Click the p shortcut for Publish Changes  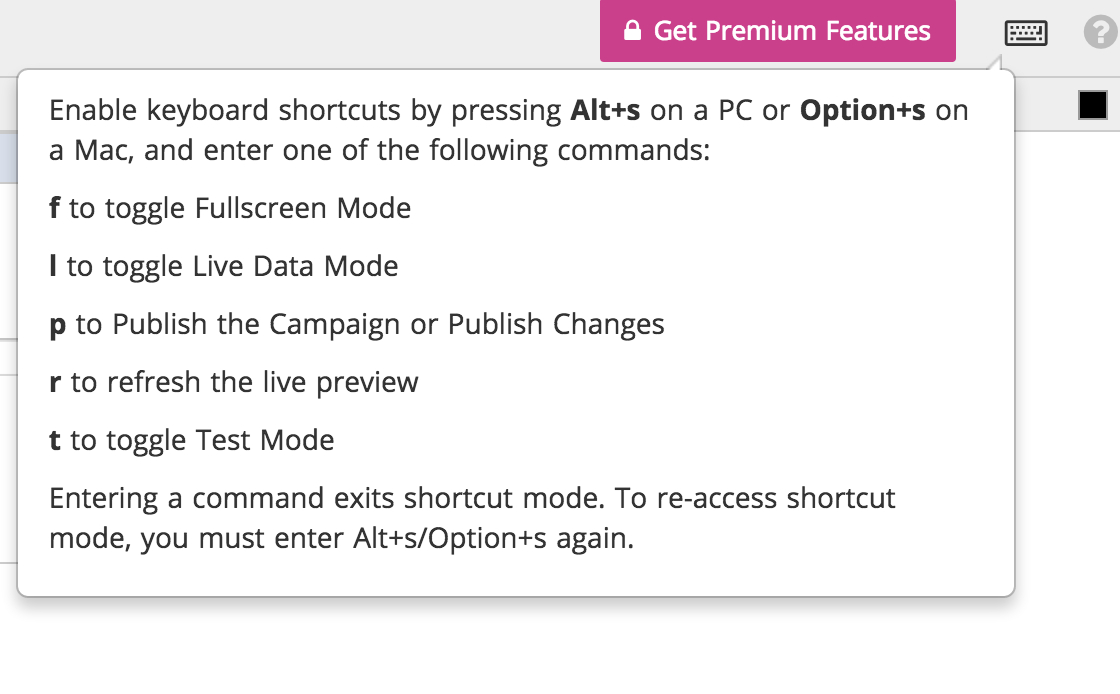pyautogui.click(x=56, y=324)
